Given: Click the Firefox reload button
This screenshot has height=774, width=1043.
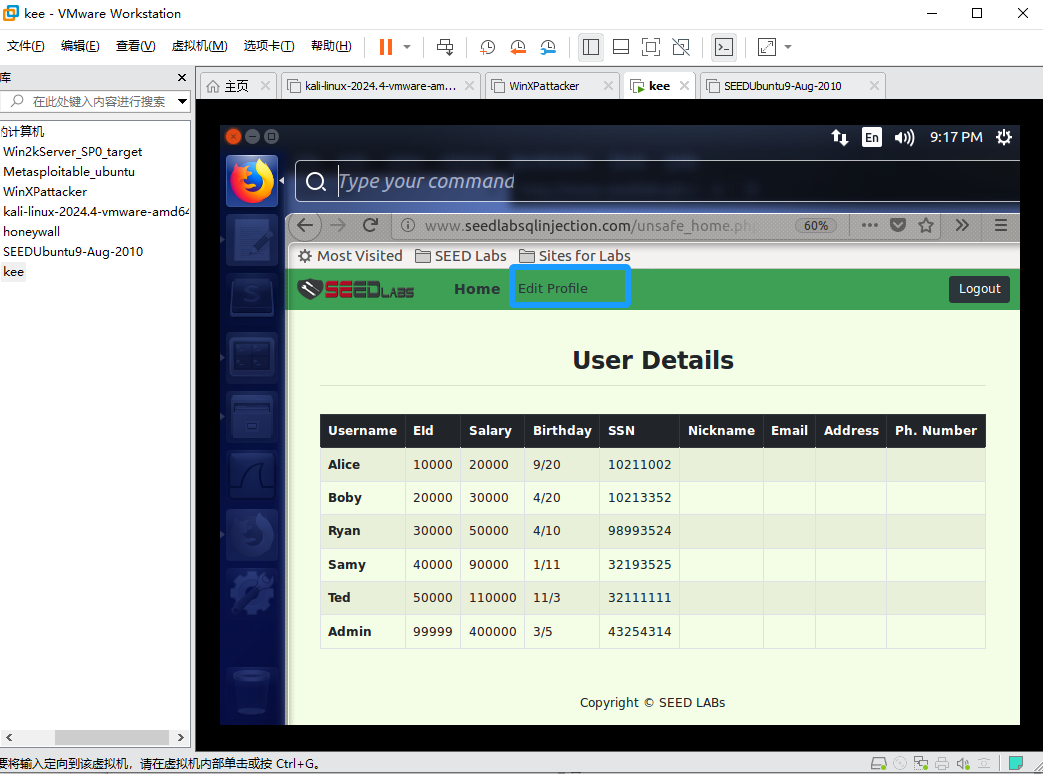Looking at the screenshot, I should pyautogui.click(x=371, y=225).
